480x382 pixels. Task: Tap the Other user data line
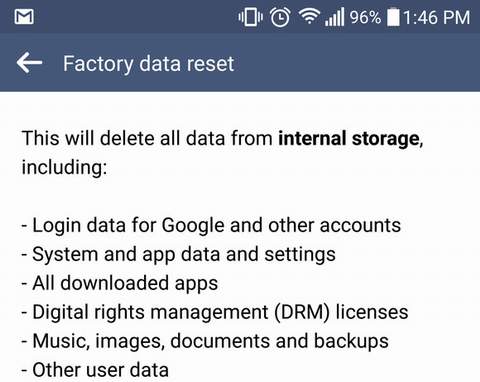click(x=95, y=370)
